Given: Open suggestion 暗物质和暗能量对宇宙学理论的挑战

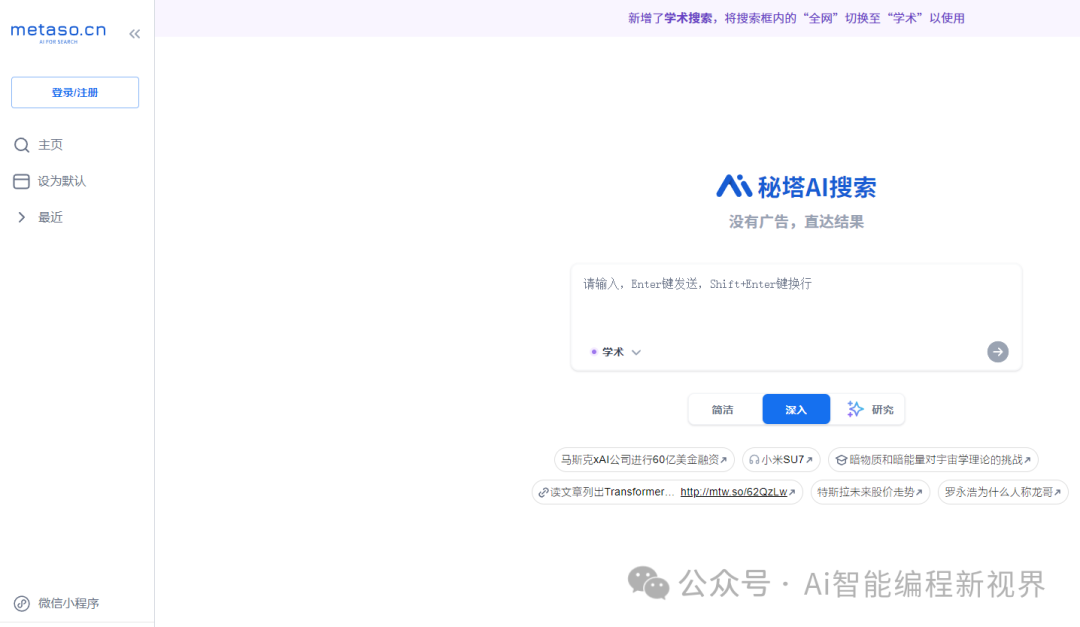Looking at the screenshot, I should tap(933, 460).
